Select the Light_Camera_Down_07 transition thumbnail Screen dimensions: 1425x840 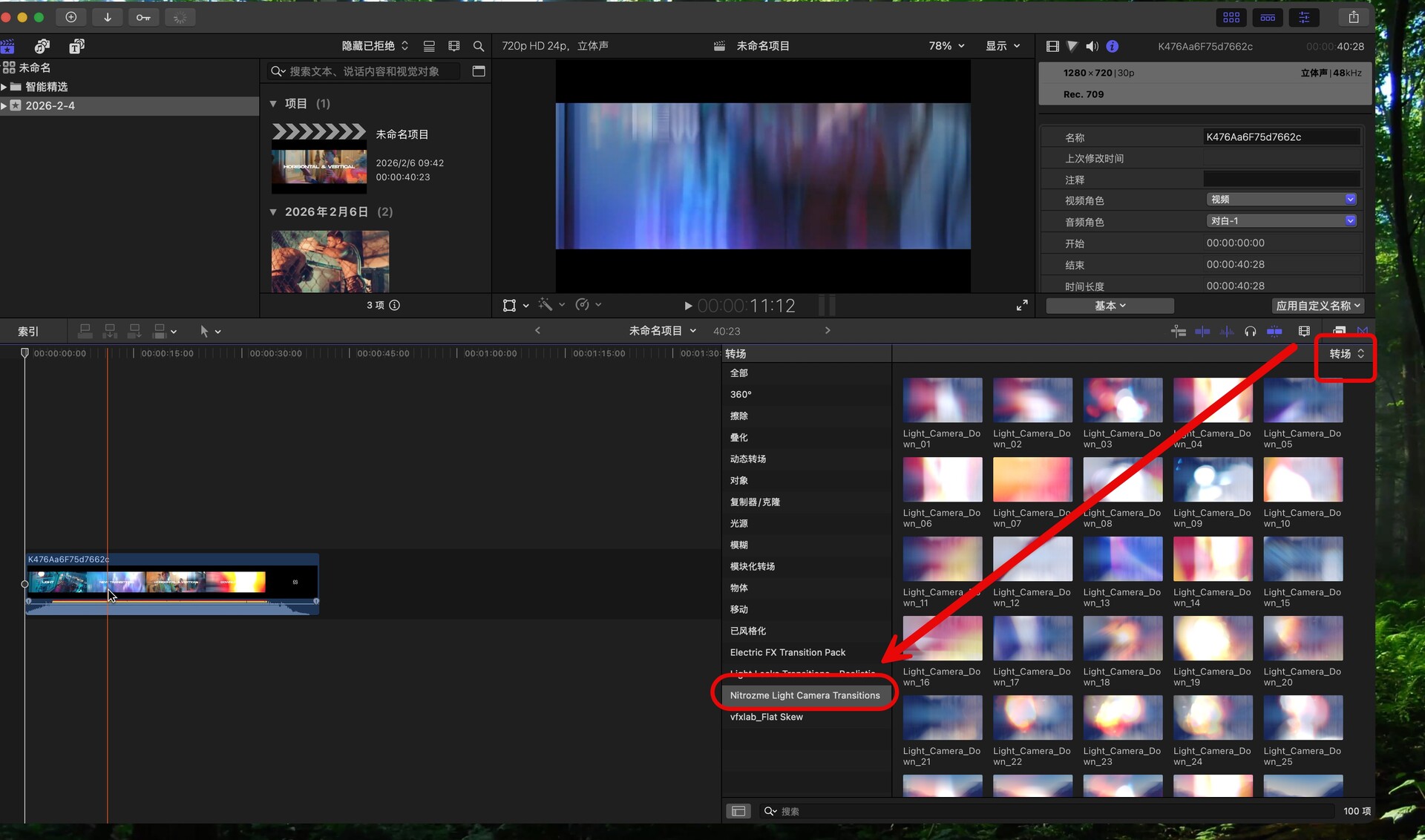coord(1032,480)
